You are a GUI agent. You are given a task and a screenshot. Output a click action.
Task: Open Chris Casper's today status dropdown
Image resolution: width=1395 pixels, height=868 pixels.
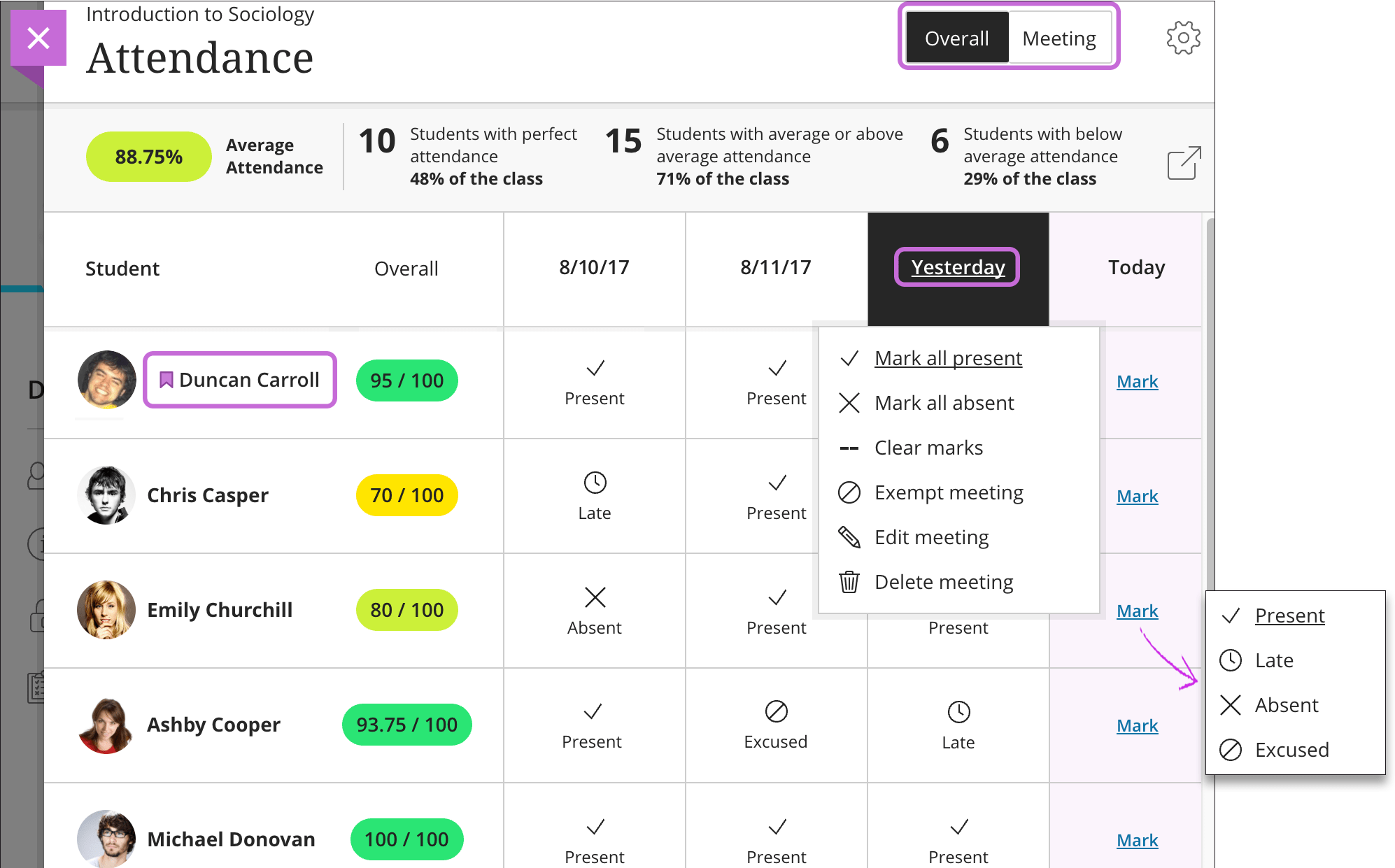1137,496
